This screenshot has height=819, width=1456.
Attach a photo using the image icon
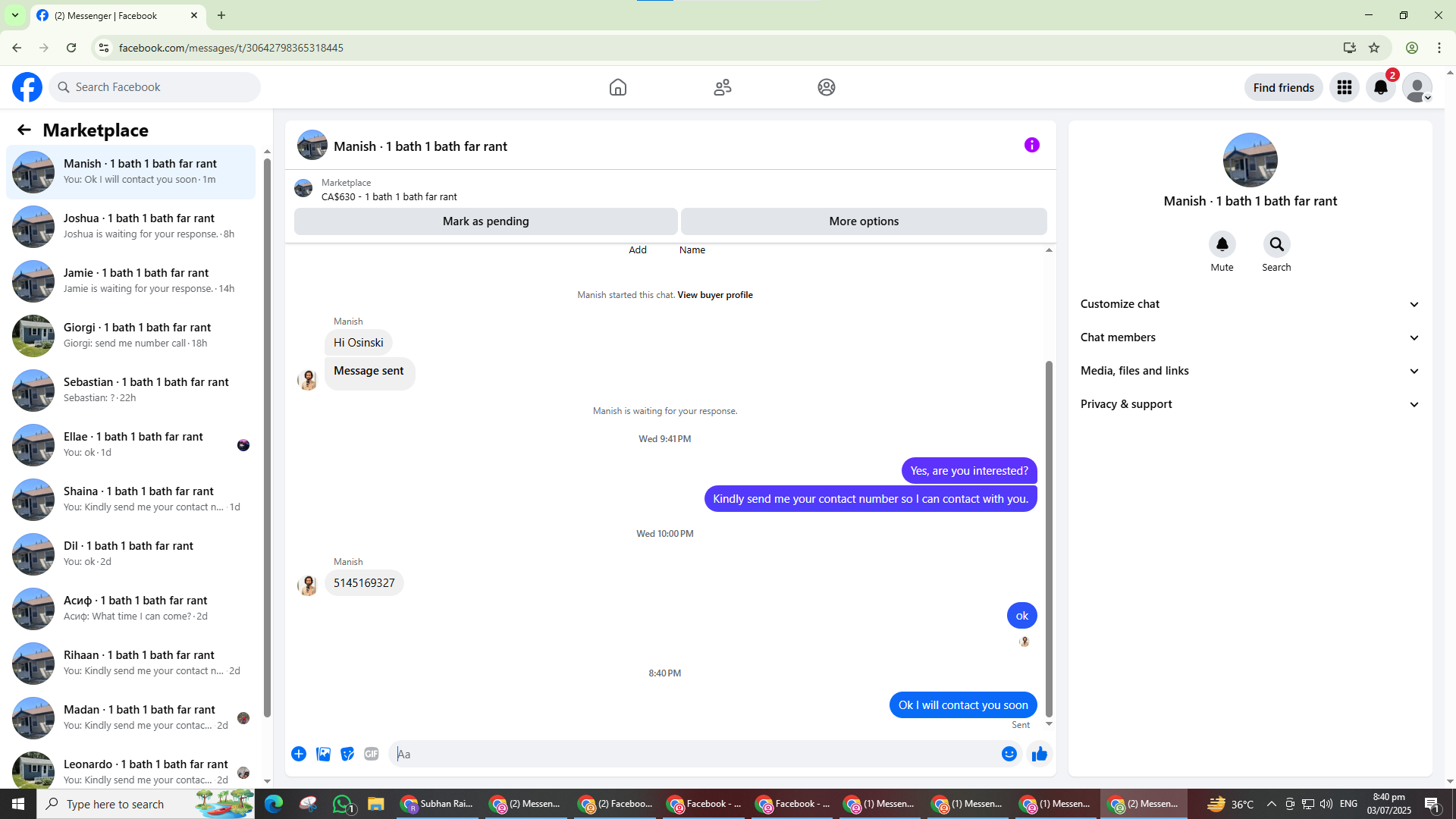[323, 754]
